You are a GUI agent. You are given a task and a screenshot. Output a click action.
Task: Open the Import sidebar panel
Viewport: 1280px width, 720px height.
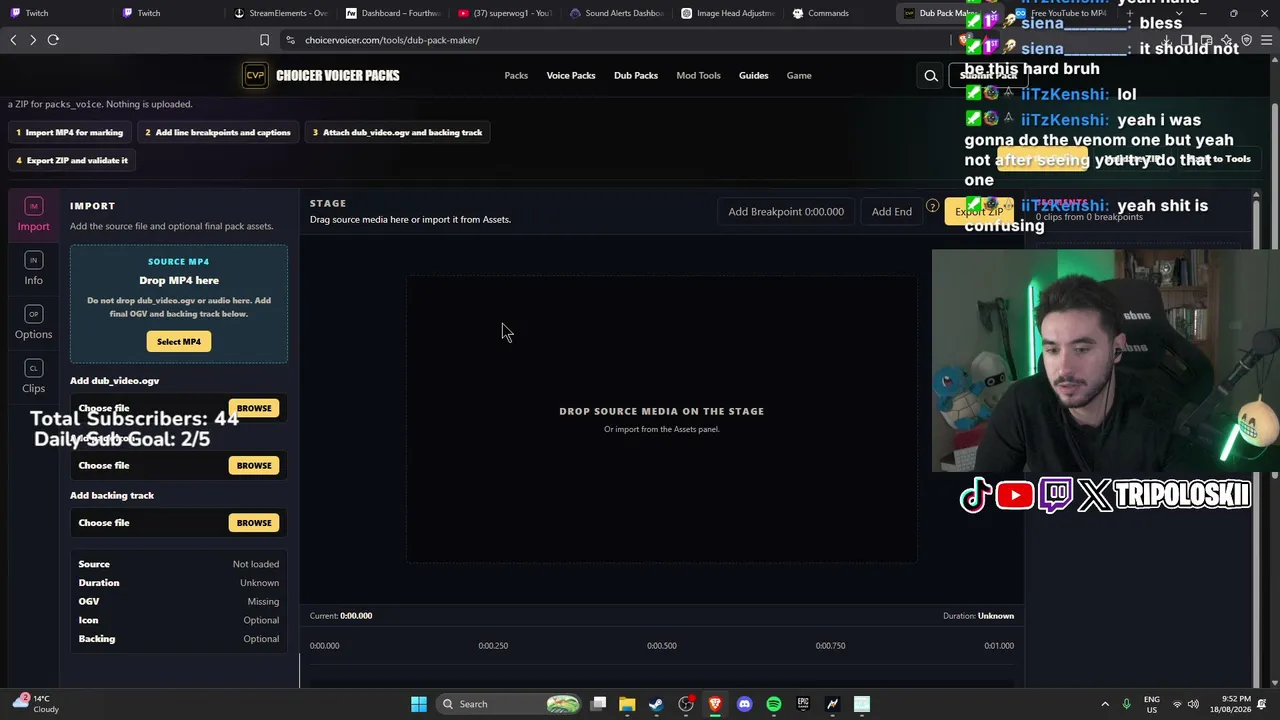[x=33, y=214]
